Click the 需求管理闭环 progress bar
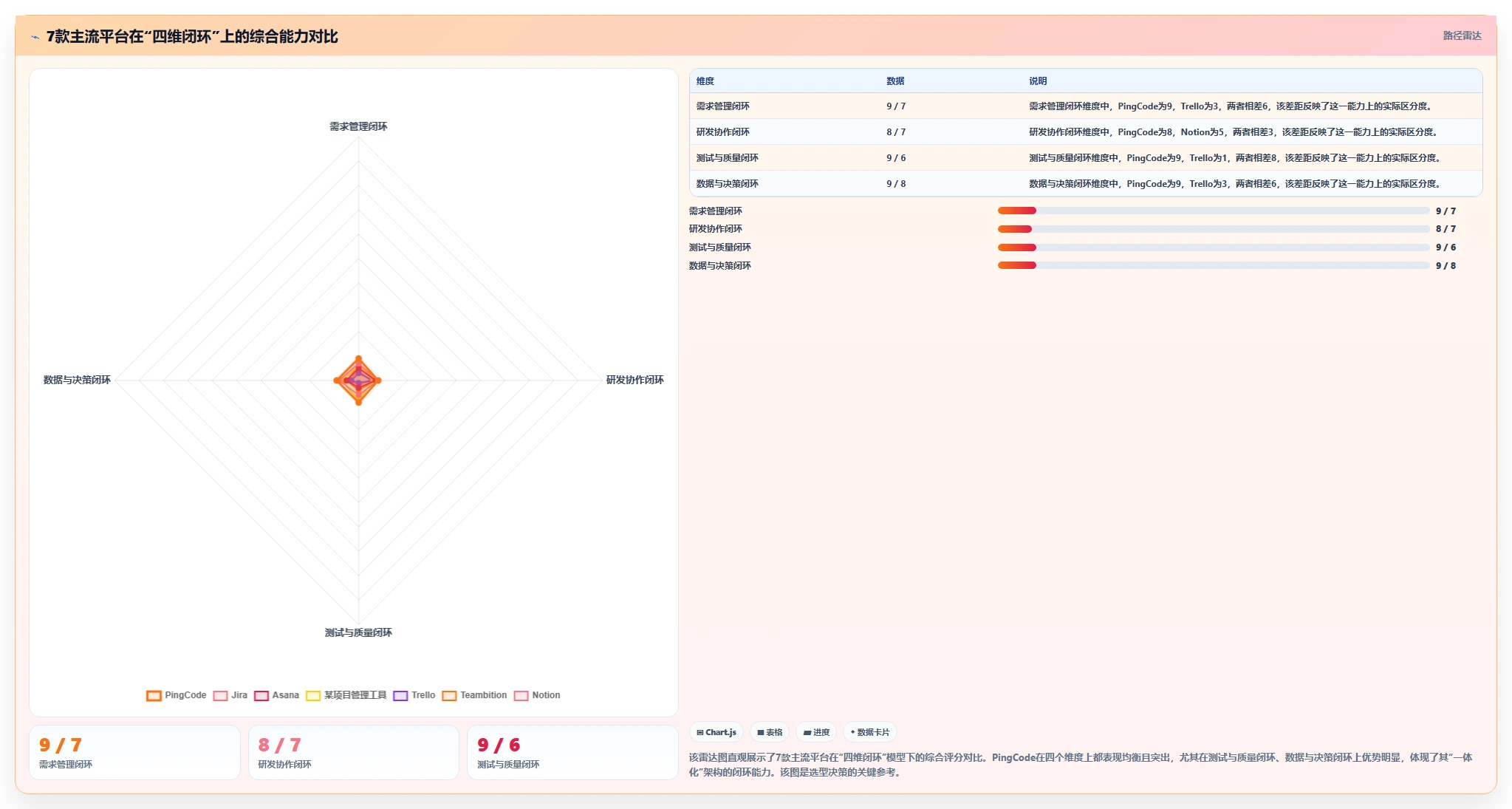 pyautogui.click(x=1213, y=211)
